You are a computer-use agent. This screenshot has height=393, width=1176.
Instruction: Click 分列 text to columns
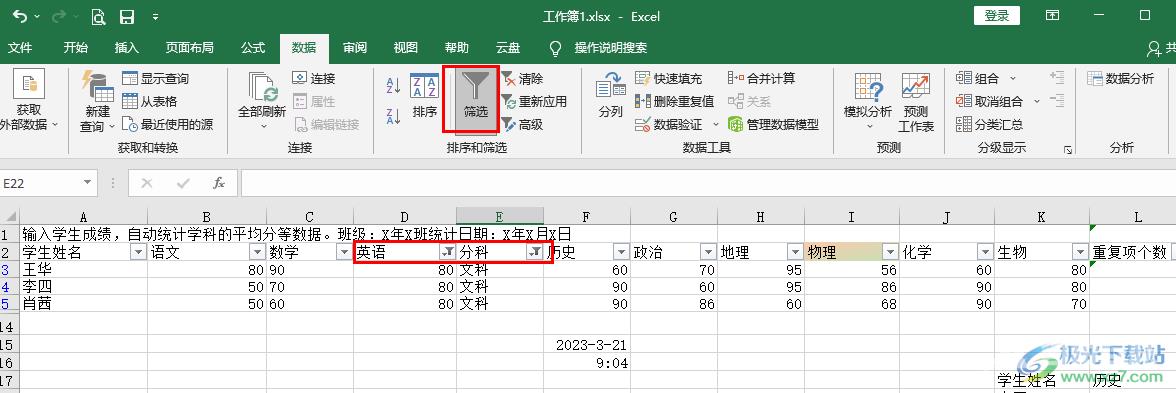click(611, 96)
